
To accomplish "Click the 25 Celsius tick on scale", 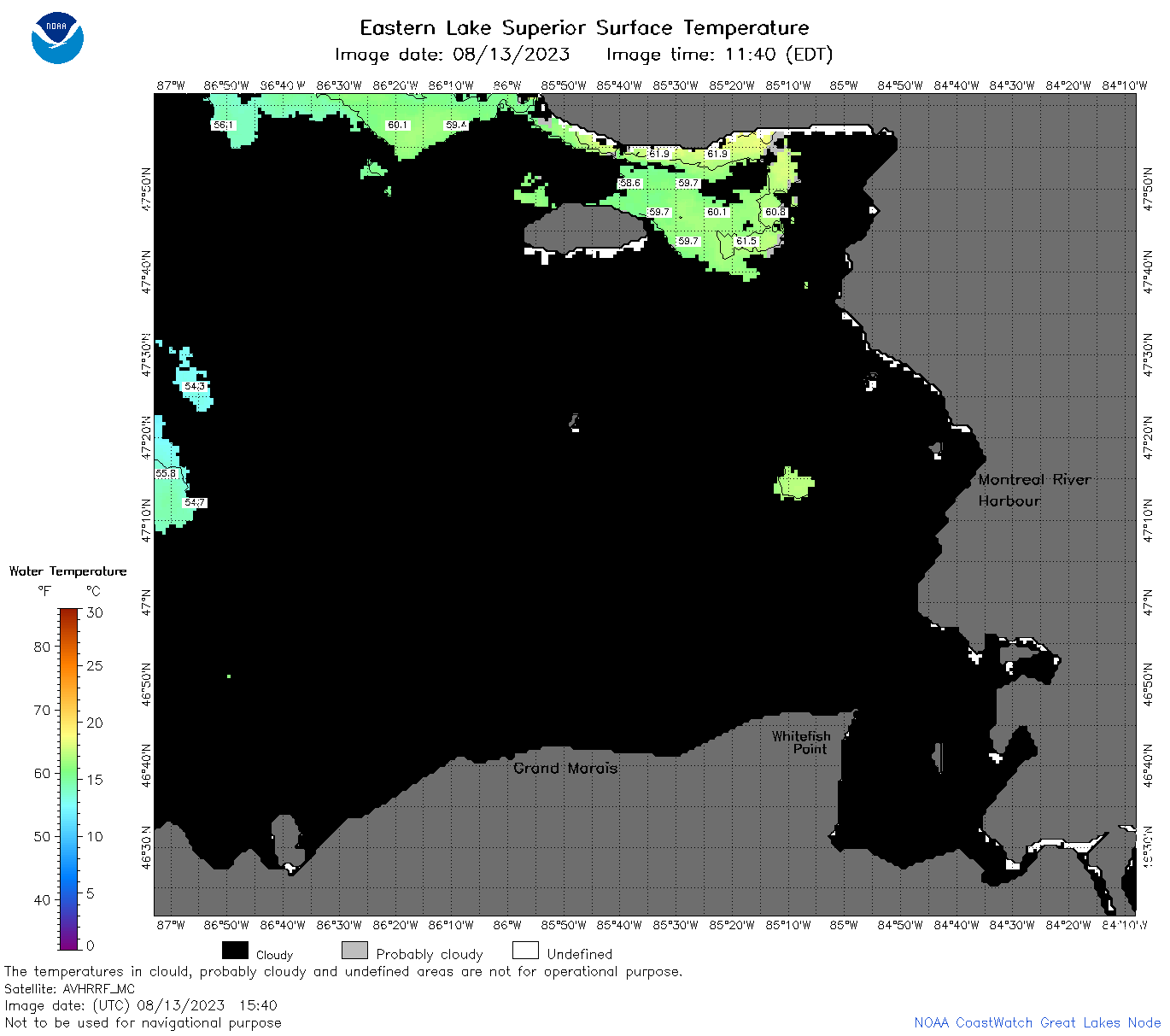I will [x=95, y=665].
